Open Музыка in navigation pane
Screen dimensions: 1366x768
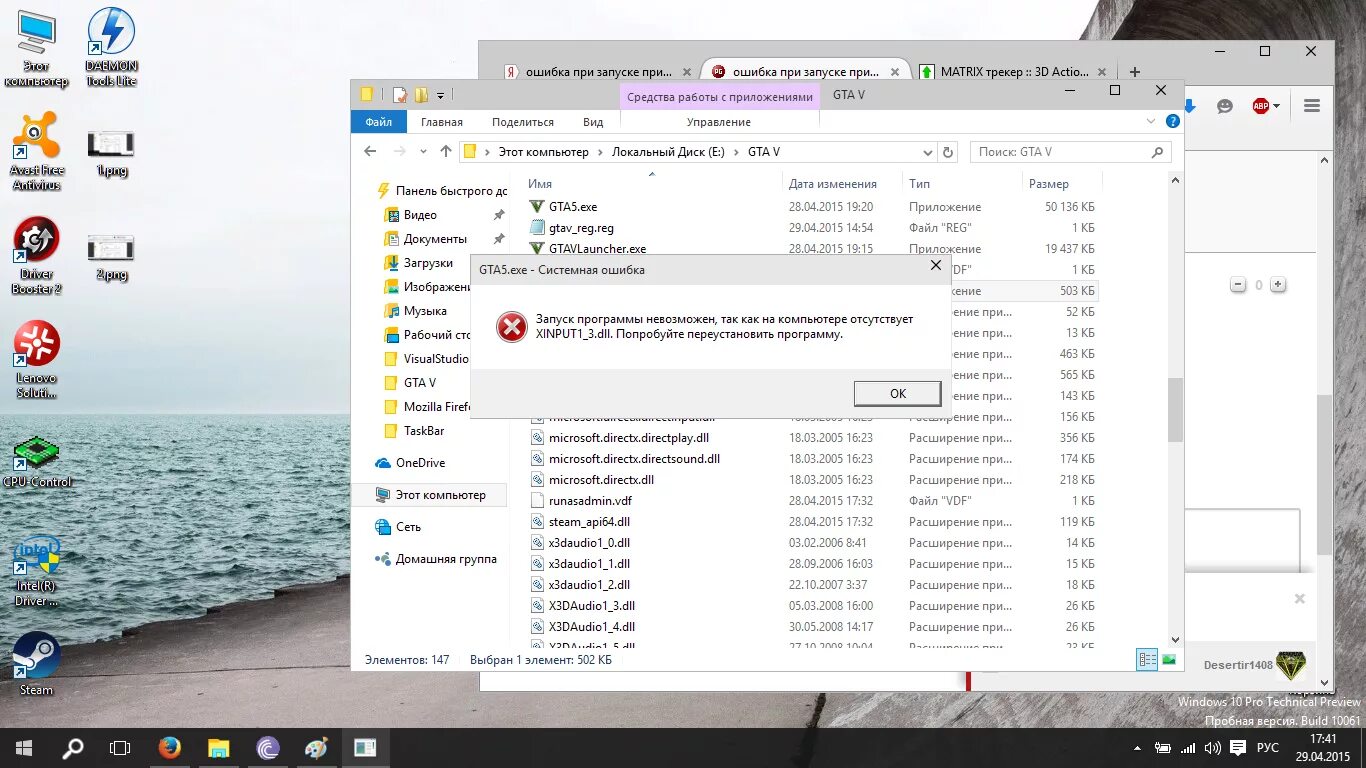click(x=425, y=311)
